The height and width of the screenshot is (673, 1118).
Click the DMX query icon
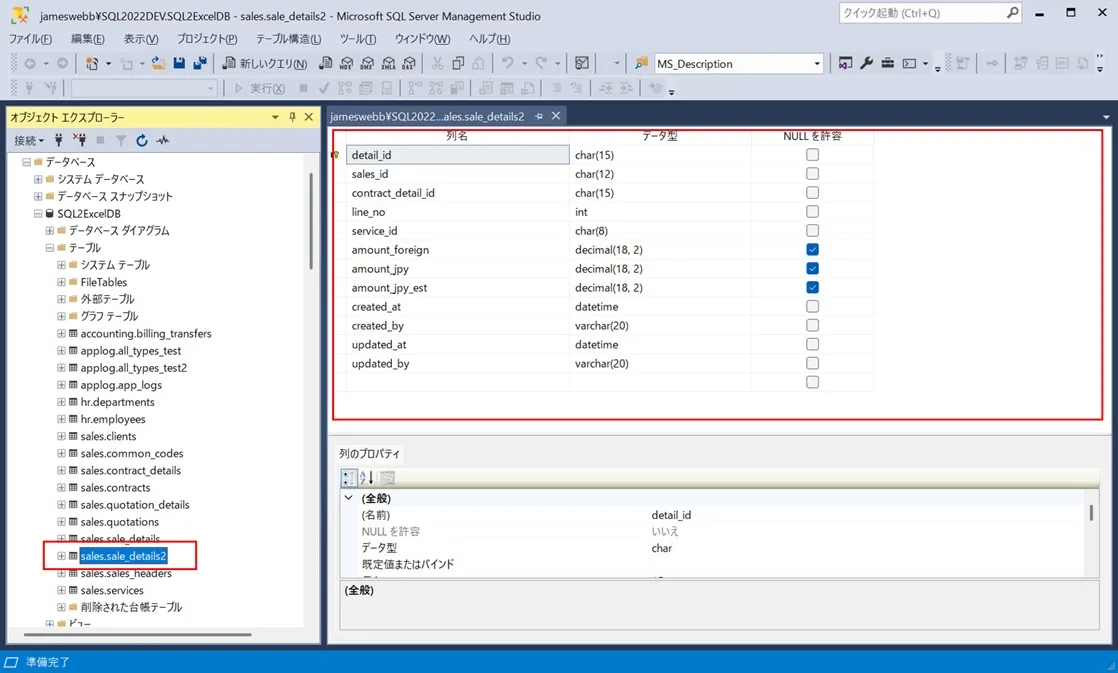point(366,63)
